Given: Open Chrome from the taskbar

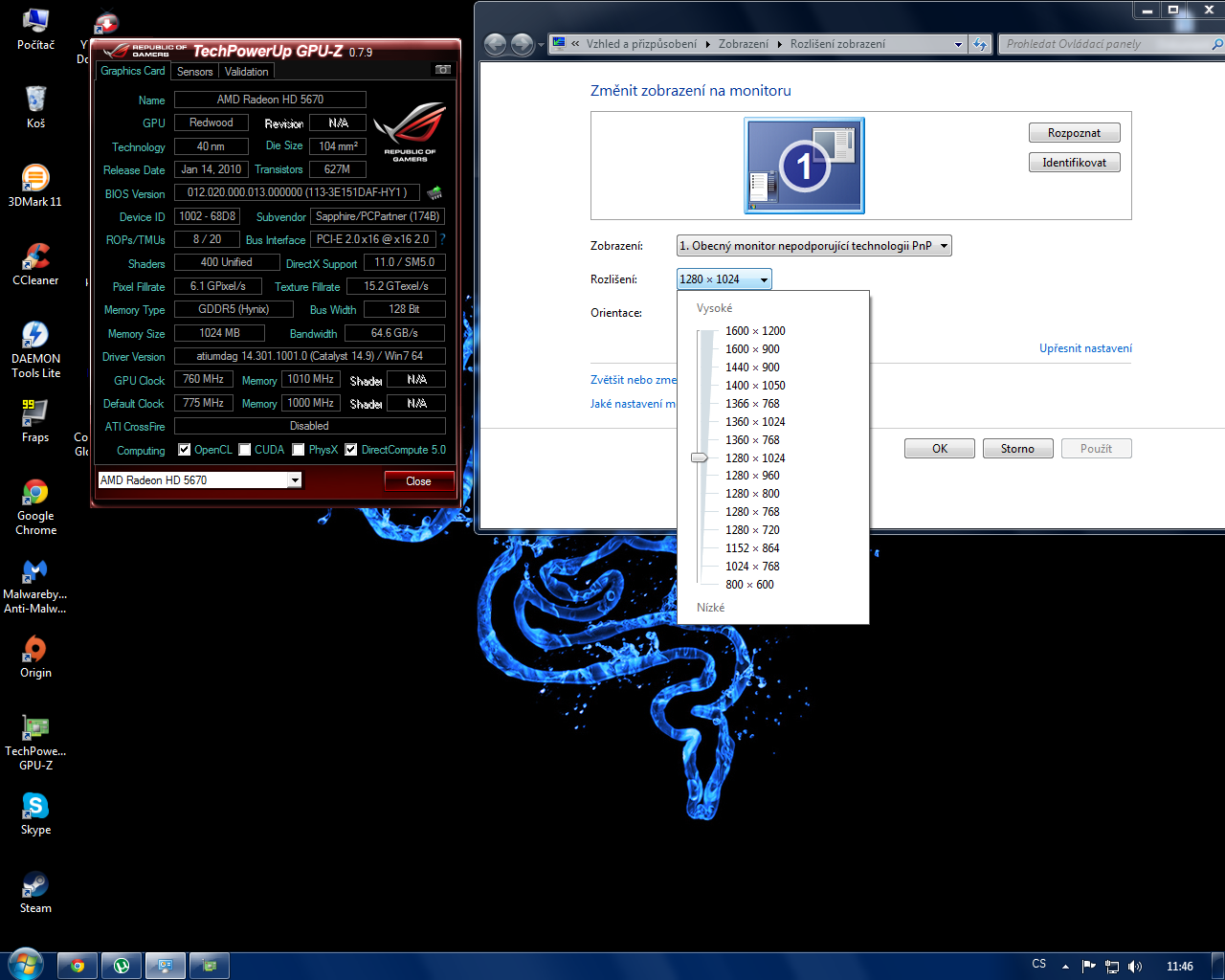Looking at the screenshot, I should [x=78, y=966].
